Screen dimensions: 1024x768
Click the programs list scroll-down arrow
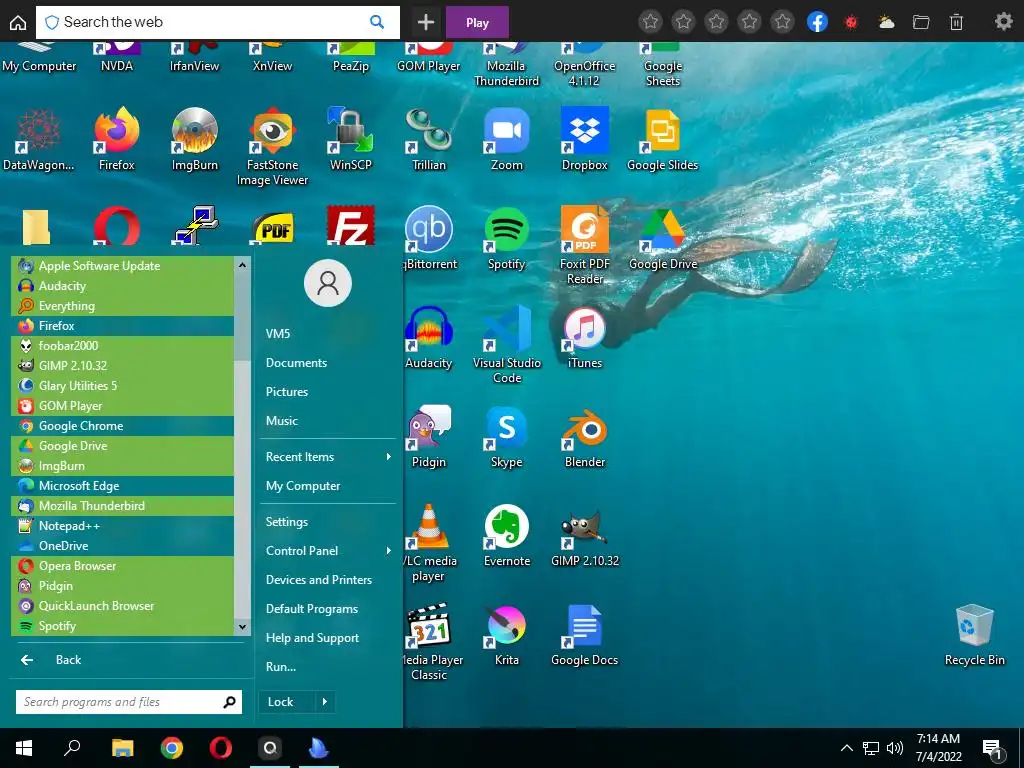coord(242,627)
